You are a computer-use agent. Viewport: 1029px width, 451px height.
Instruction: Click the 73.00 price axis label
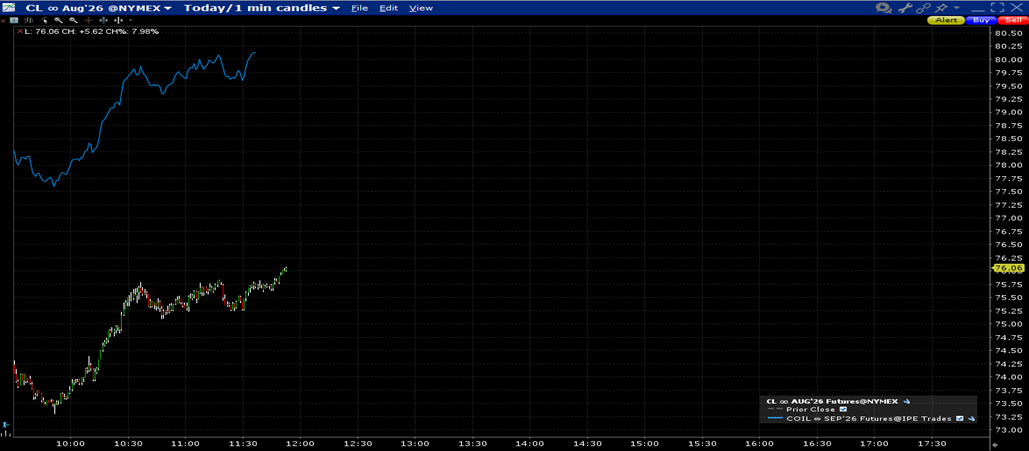point(1008,430)
